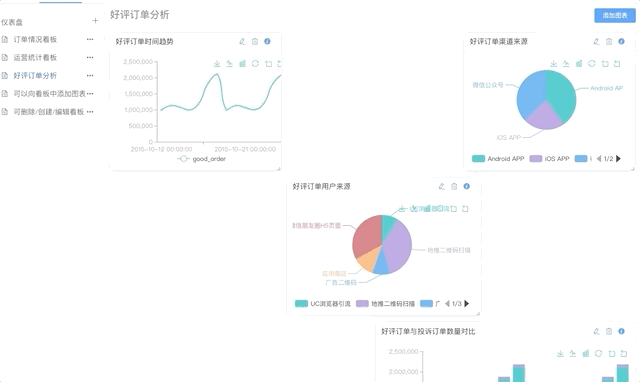Image resolution: width=640 pixels, height=382 pixels.
Task: Restore the 好评订单时间趋势 chart
Action: coord(256,64)
